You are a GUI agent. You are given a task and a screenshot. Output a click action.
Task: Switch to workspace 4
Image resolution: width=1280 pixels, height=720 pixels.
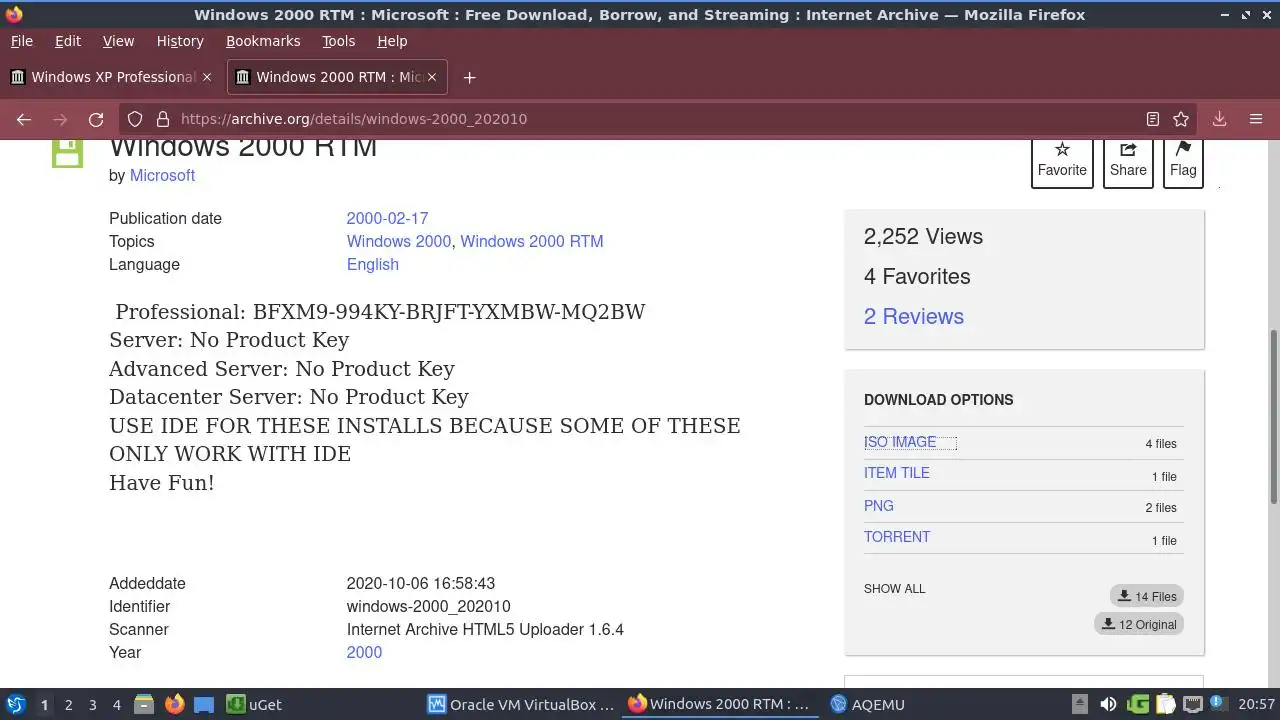[x=116, y=705]
